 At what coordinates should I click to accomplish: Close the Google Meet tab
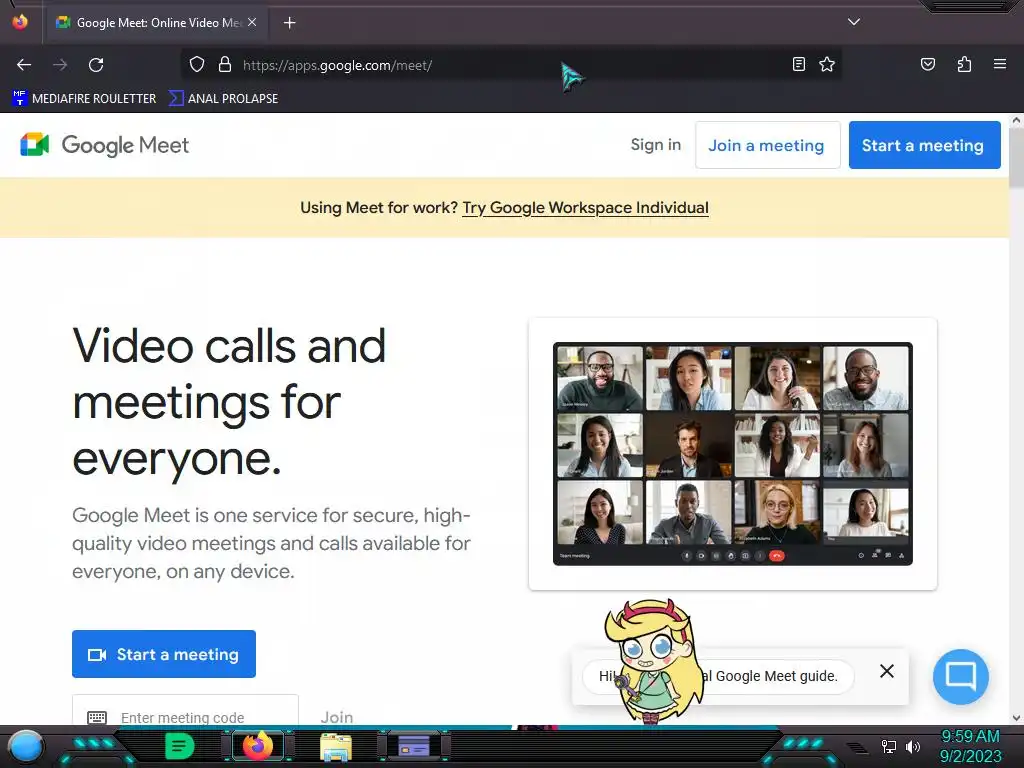[x=252, y=22]
